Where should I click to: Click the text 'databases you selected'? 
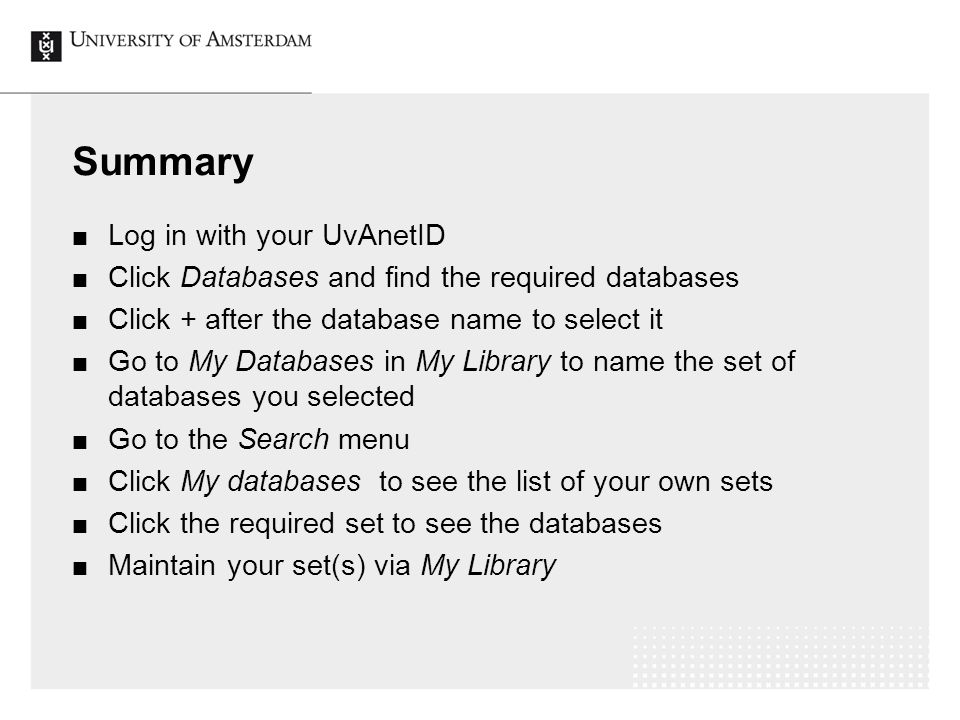(261, 397)
